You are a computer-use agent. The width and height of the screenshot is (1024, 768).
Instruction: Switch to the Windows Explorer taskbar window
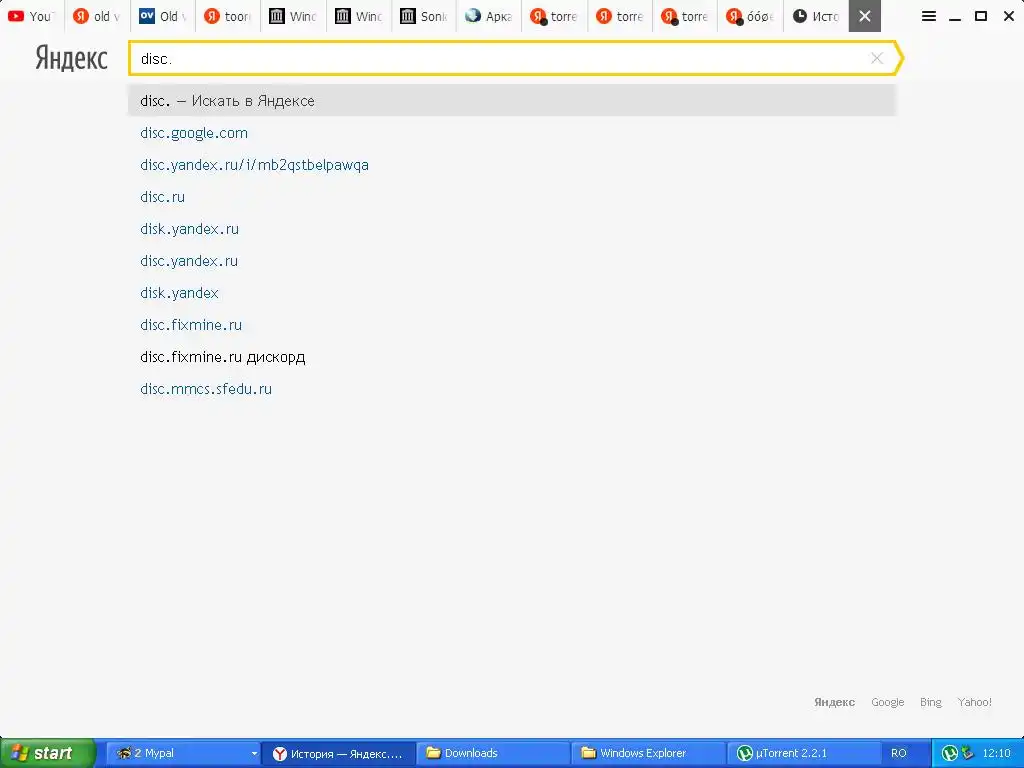[x=648, y=753]
